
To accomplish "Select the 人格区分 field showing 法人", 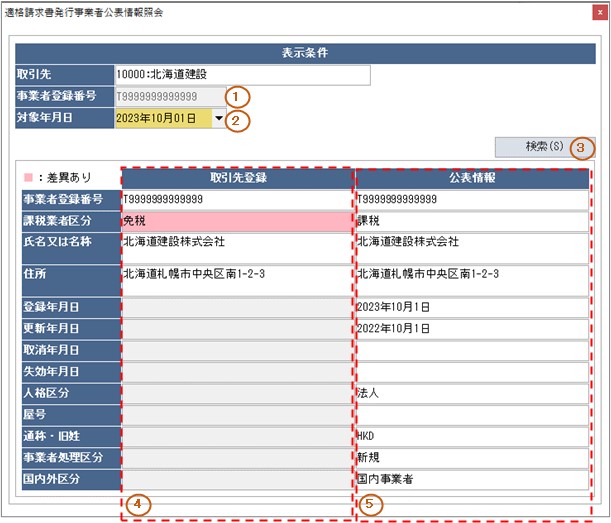I will (471, 393).
